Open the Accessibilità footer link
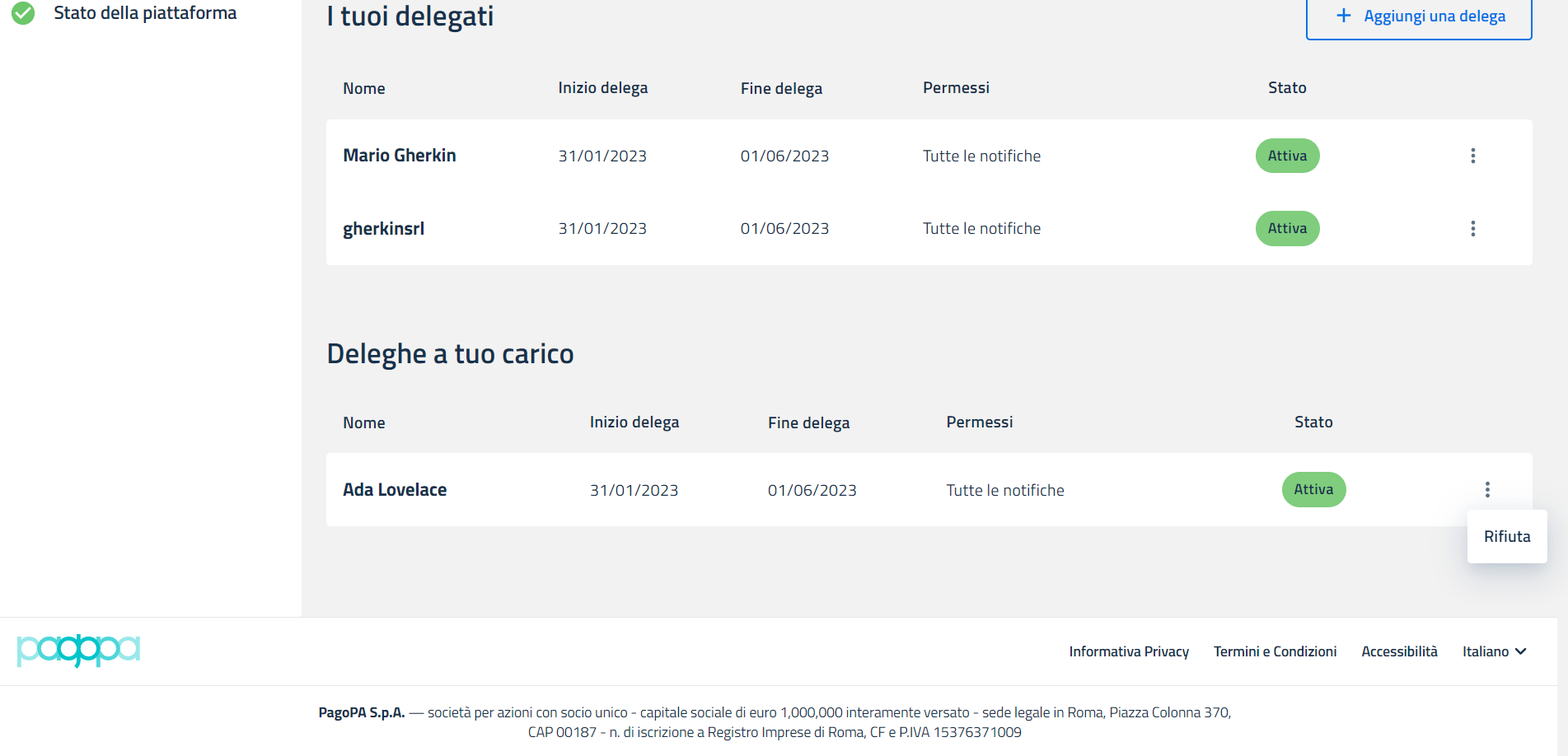 pyautogui.click(x=1399, y=651)
